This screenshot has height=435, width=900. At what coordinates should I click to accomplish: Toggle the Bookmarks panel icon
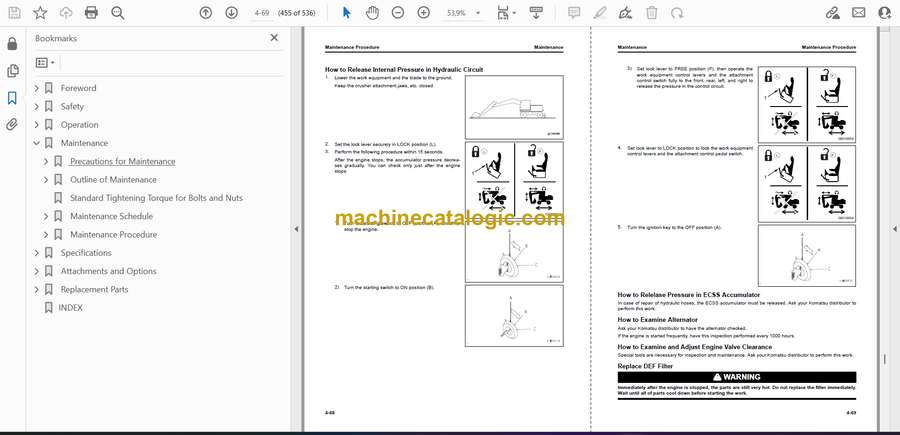12,98
